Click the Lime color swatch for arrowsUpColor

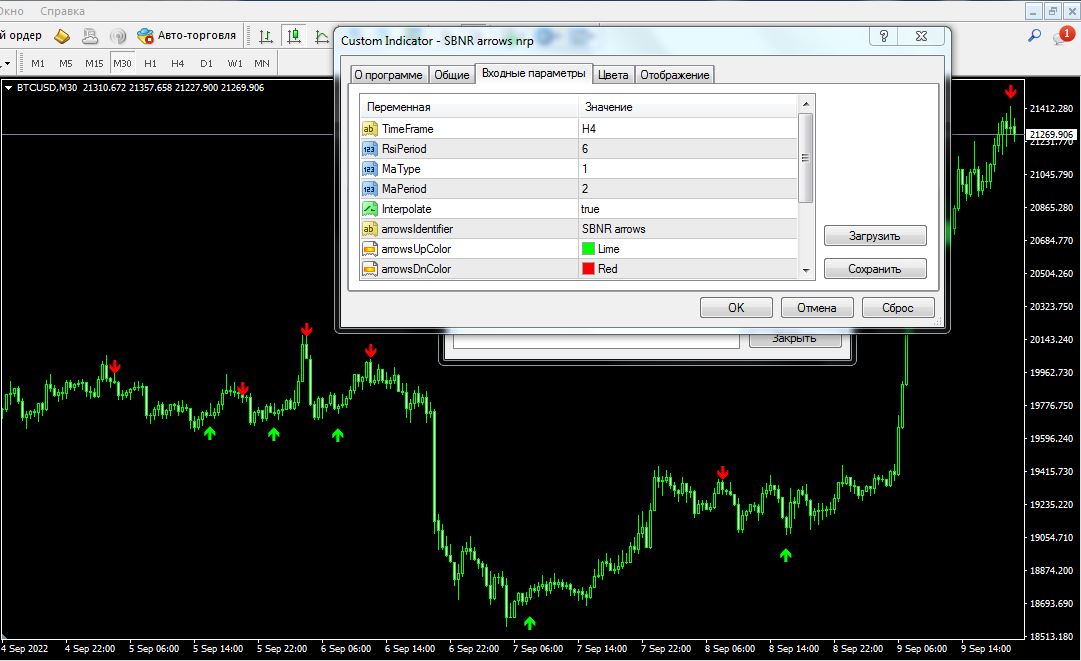(x=588, y=249)
